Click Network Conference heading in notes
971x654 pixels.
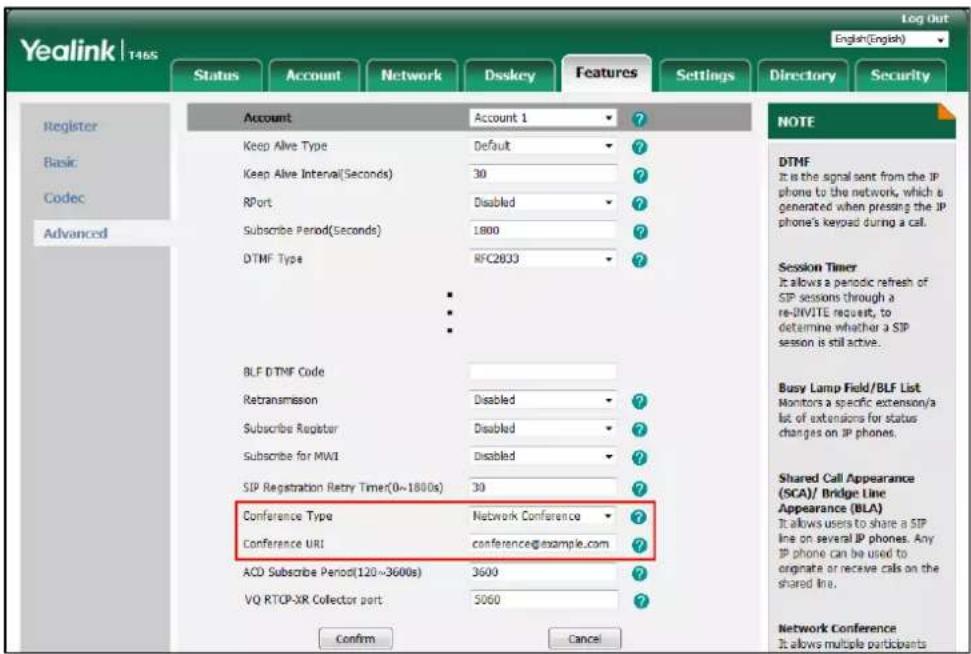pyautogui.click(x=837, y=628)
